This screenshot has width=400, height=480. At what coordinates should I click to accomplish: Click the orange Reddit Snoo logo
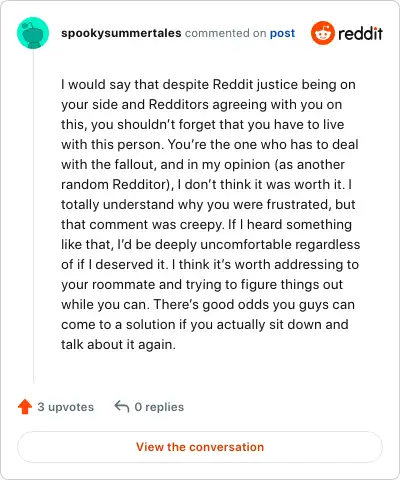pos(323,33)
